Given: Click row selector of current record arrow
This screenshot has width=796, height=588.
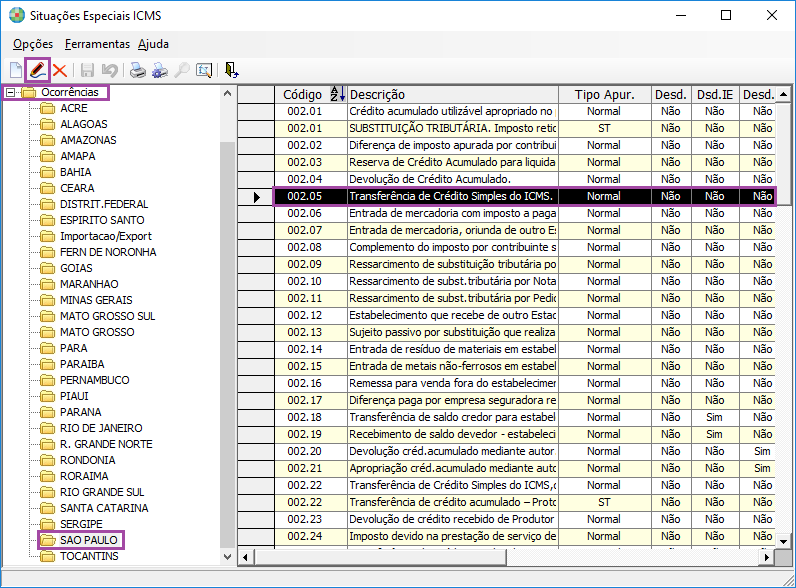Looking at the screenshot, I should click(256, 197).
